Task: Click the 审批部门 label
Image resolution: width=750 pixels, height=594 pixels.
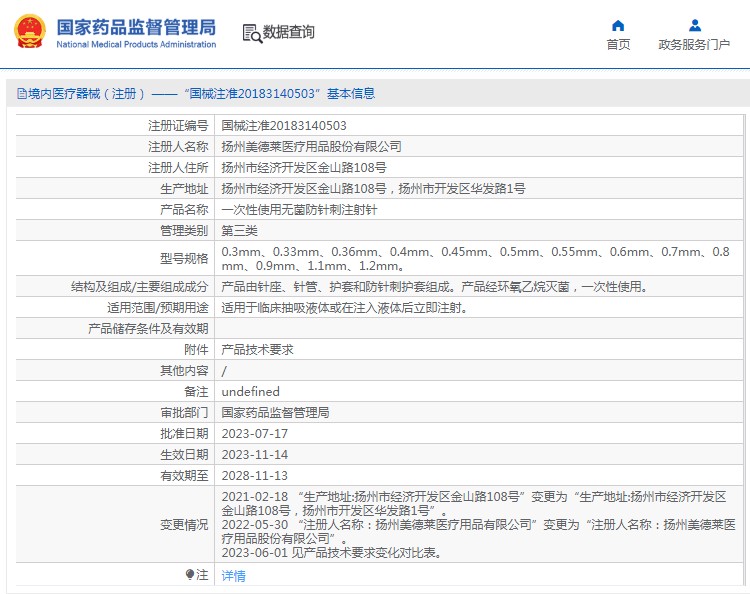Action: pos(184,413)
